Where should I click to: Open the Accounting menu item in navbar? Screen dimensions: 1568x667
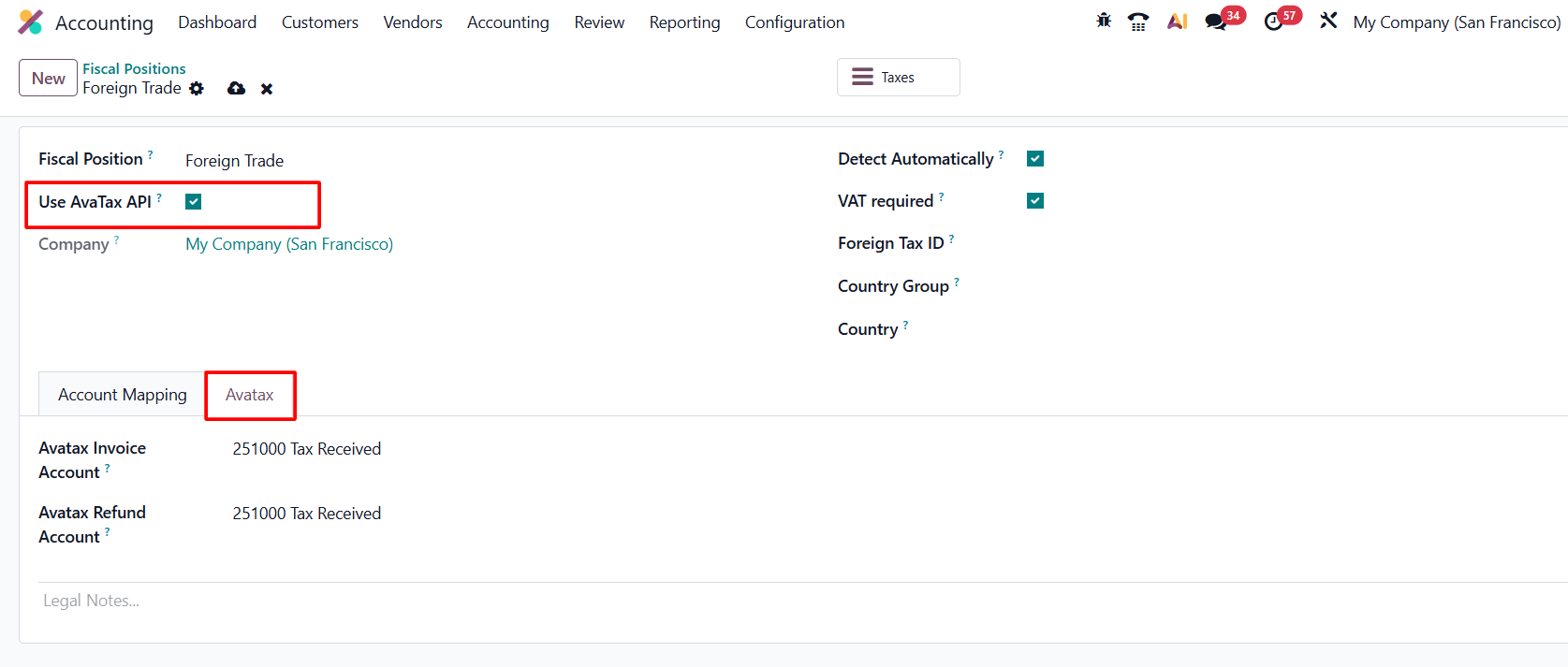[508, 22]
